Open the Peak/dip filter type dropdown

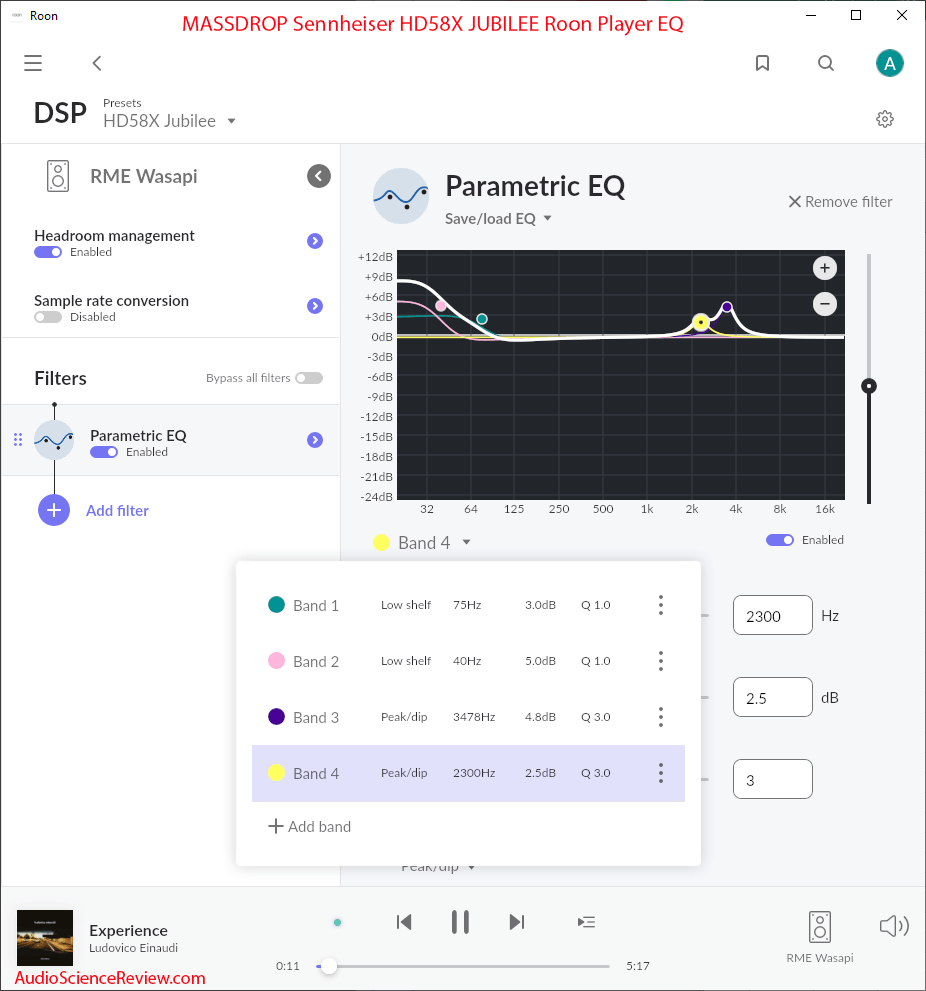point(437,867)
